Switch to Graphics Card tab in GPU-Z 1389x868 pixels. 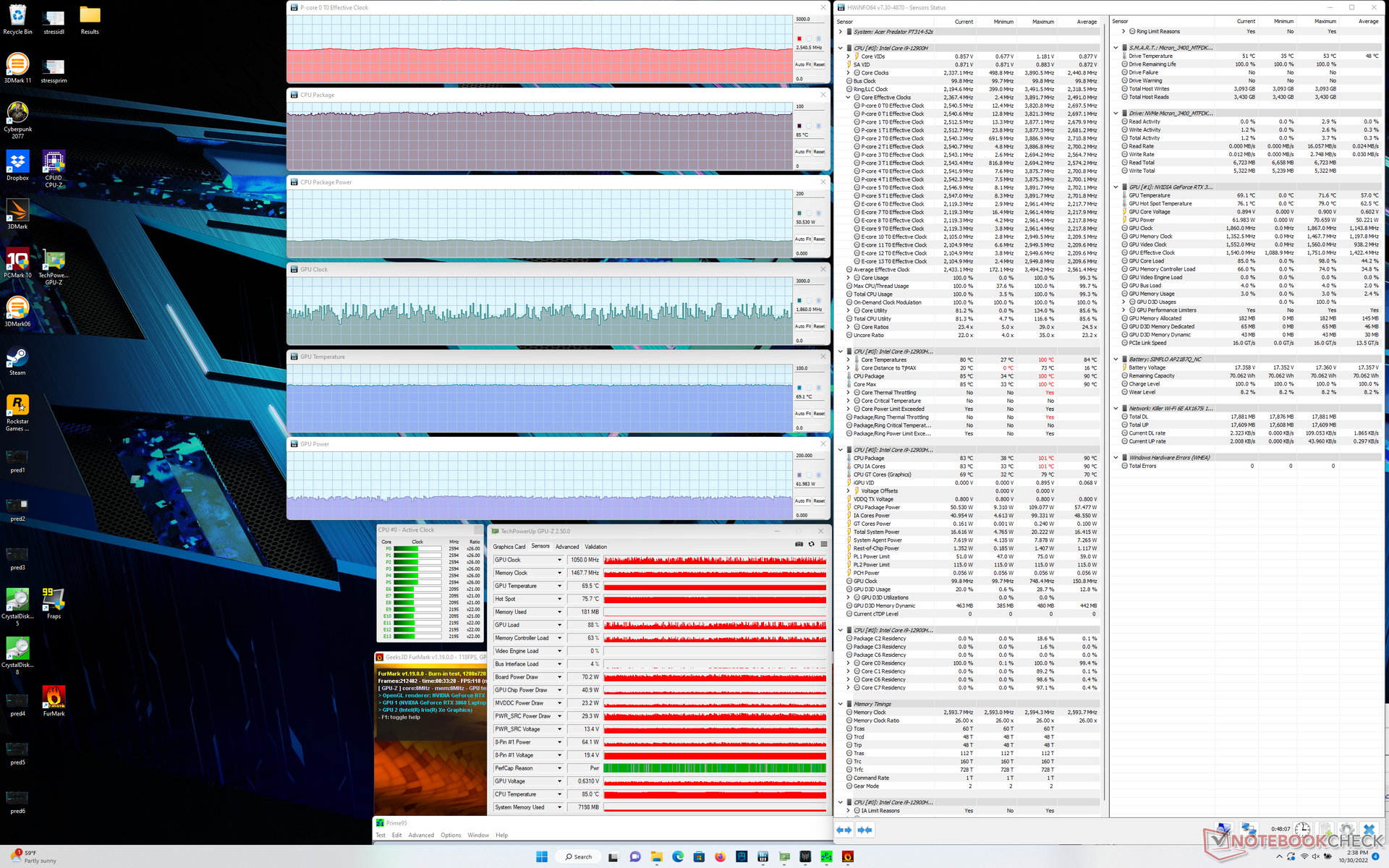pyautogui.click(x=509, y=547)
